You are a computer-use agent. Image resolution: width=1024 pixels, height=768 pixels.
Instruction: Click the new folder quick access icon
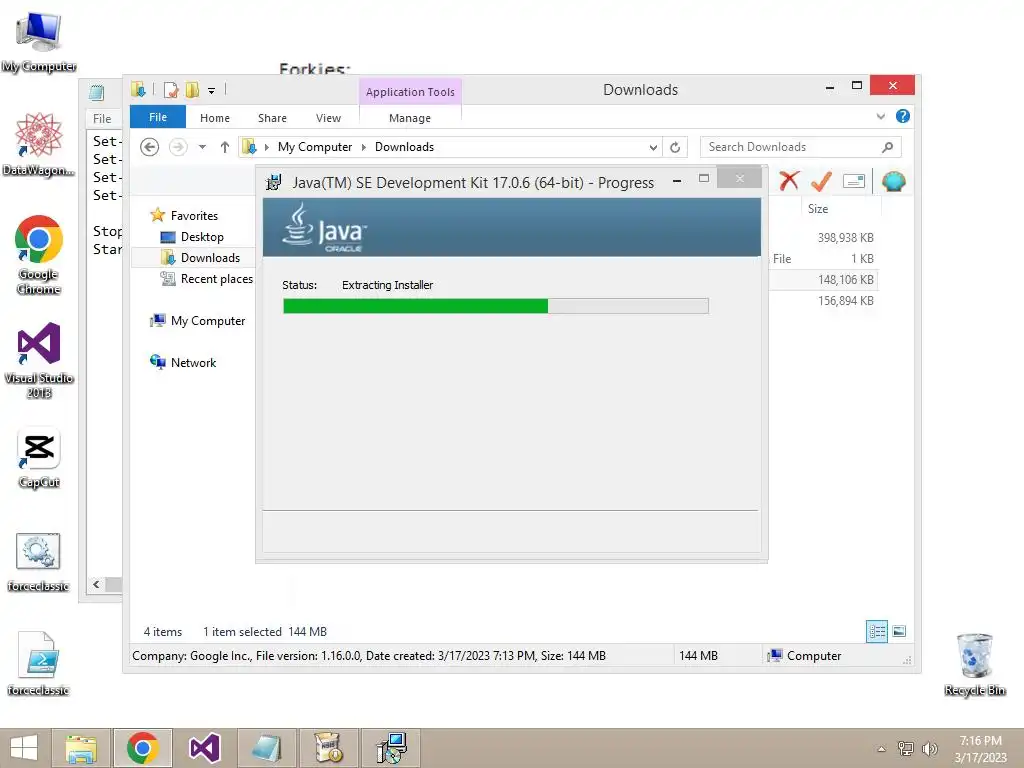tap(192, 90)
